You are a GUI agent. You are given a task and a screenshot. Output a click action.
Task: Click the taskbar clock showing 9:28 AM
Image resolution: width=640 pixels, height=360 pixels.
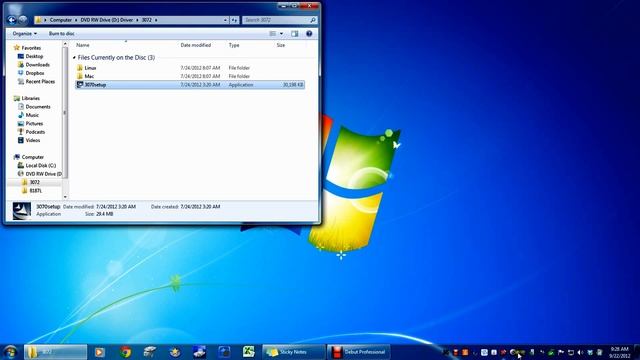point(619,352)
